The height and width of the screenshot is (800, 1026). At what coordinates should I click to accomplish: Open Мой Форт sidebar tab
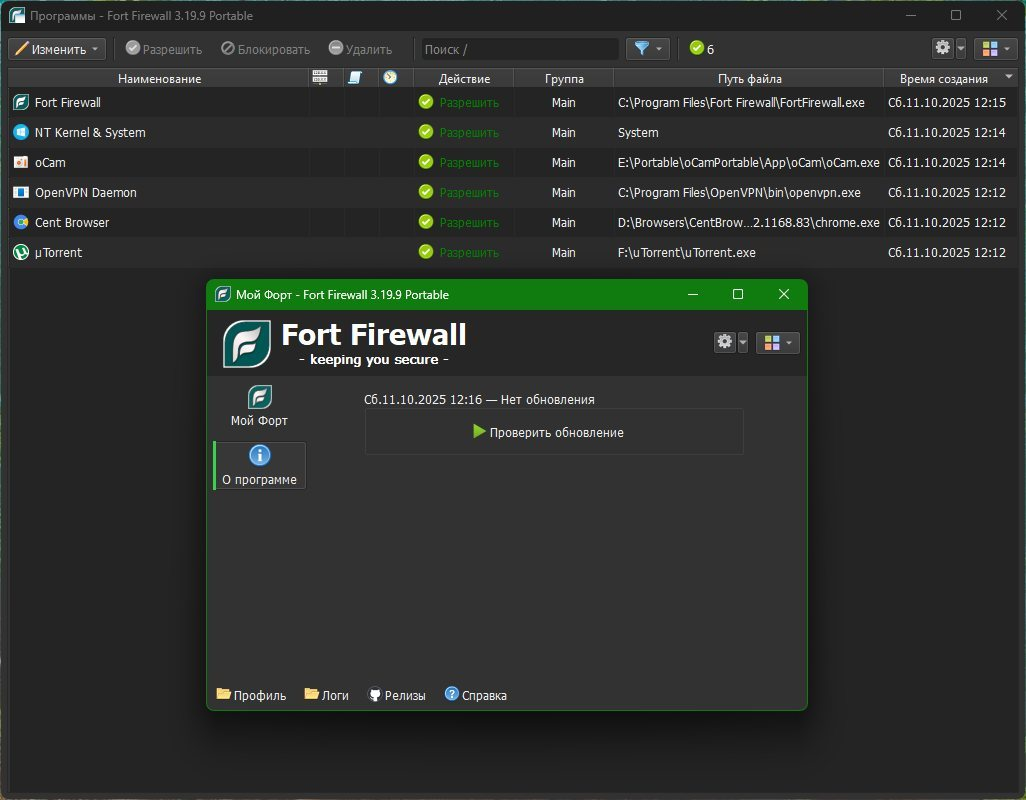(259, 406)
